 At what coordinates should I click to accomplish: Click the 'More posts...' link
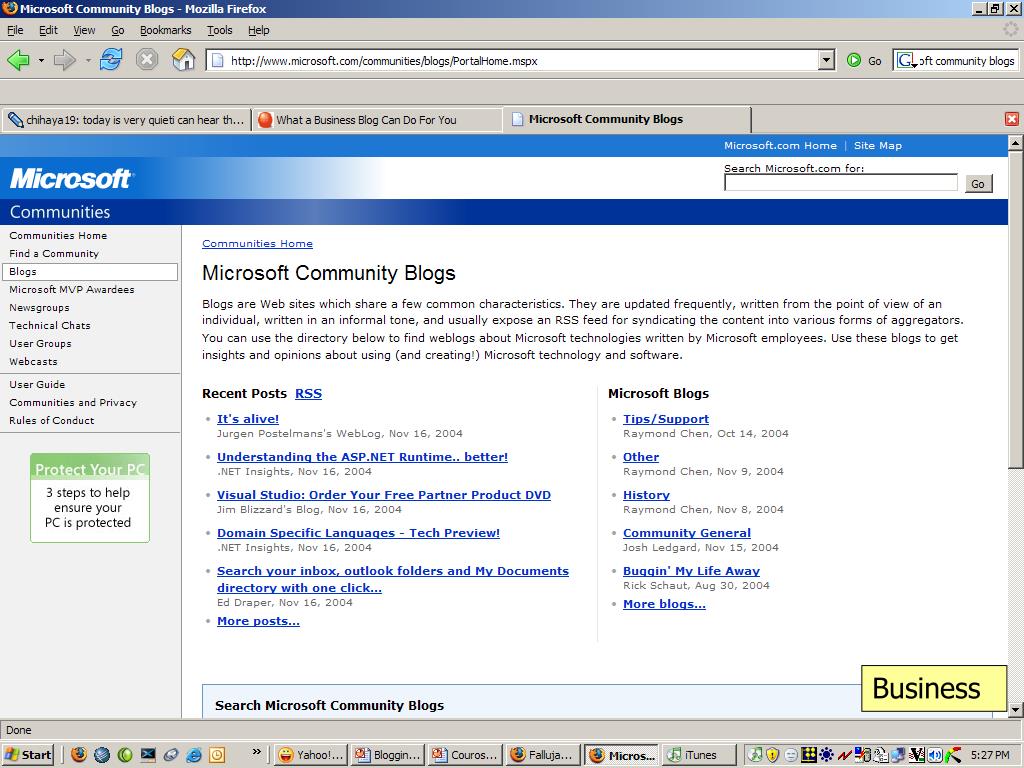pos(259,621)
